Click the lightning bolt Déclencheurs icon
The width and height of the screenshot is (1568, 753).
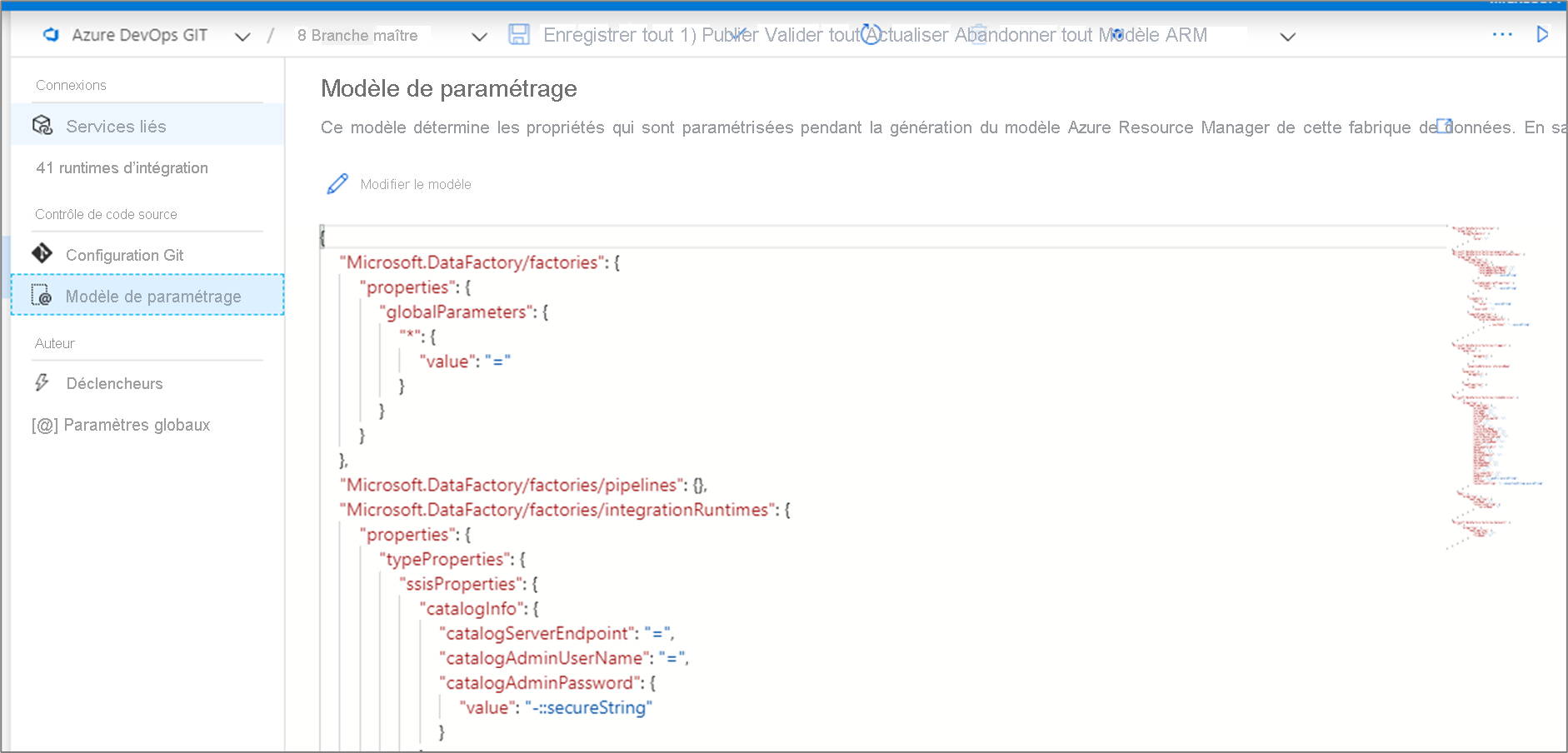pos(42,382)
